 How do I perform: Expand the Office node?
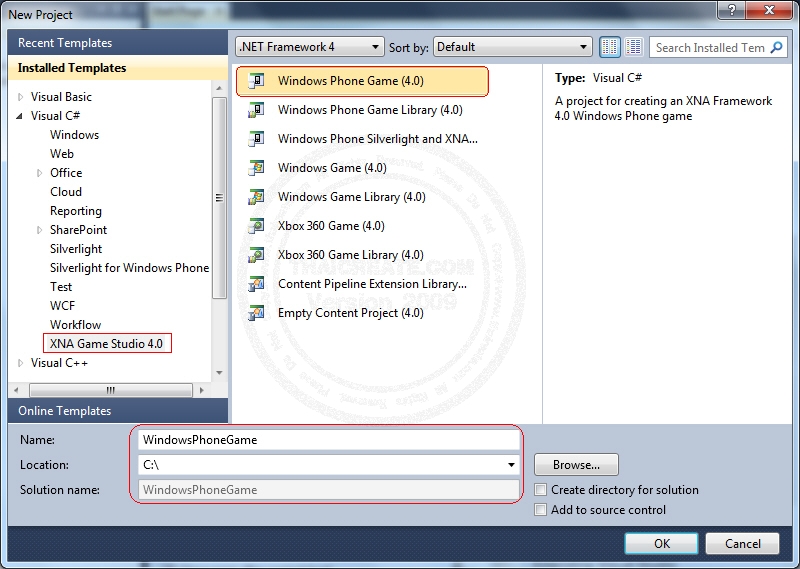click(39, 173)
